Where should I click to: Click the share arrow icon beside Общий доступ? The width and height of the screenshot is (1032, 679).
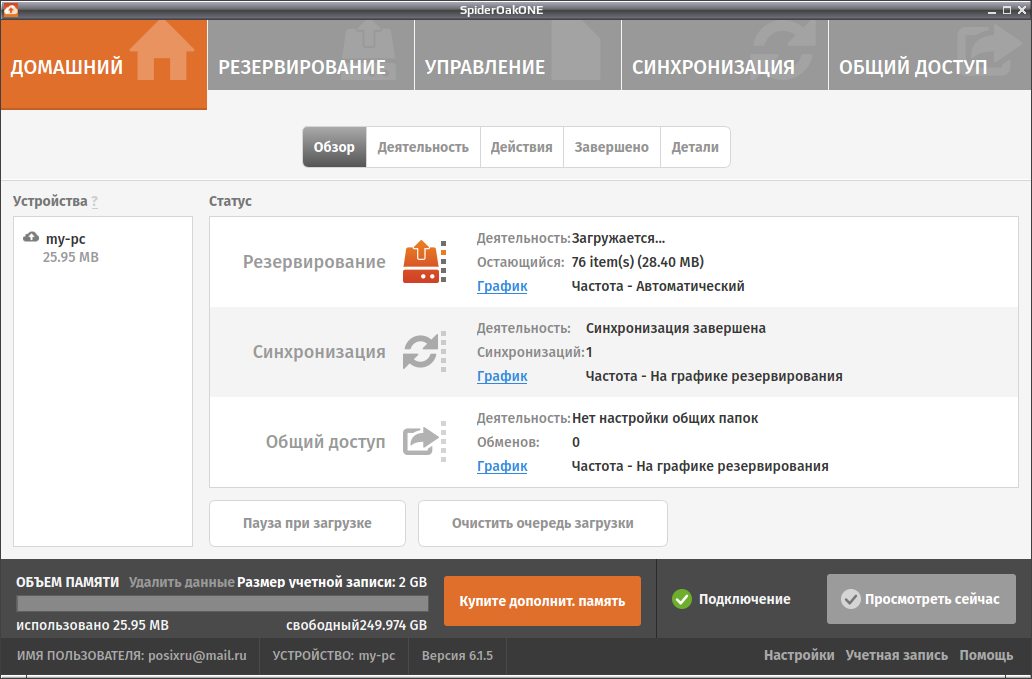(421, 441)
